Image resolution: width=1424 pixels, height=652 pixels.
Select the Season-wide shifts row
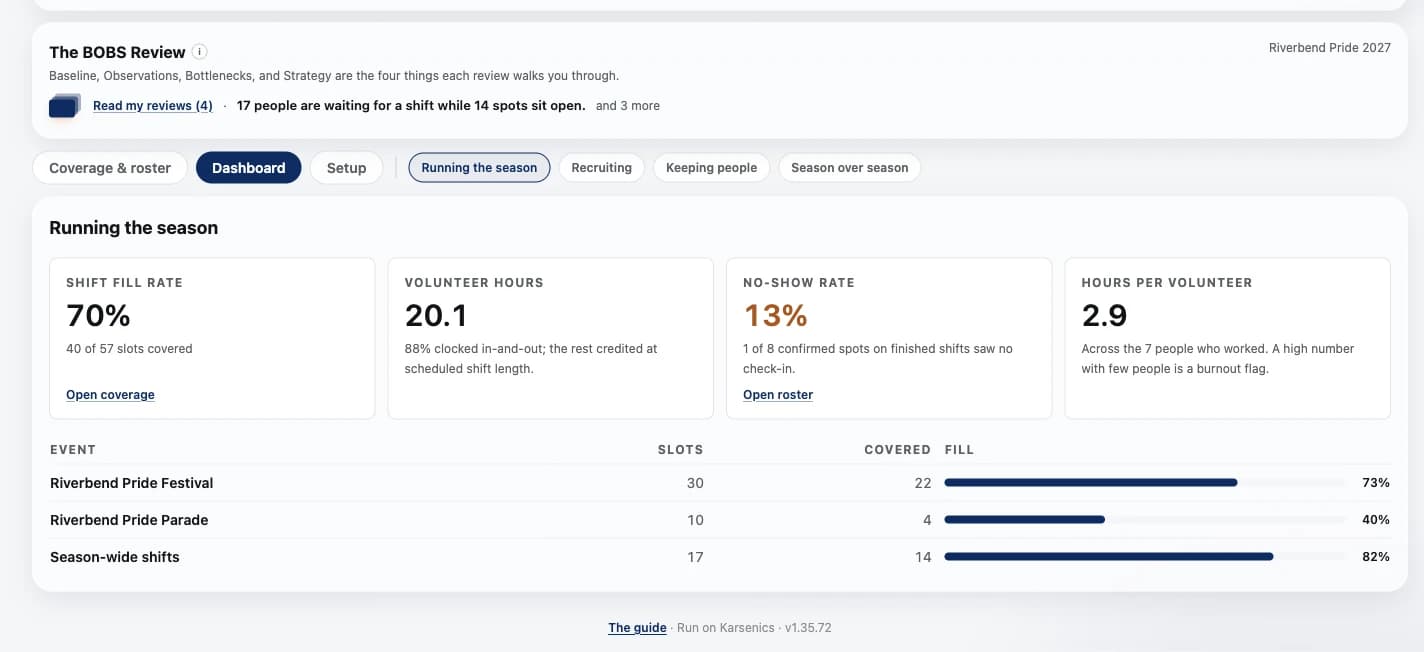720,557
